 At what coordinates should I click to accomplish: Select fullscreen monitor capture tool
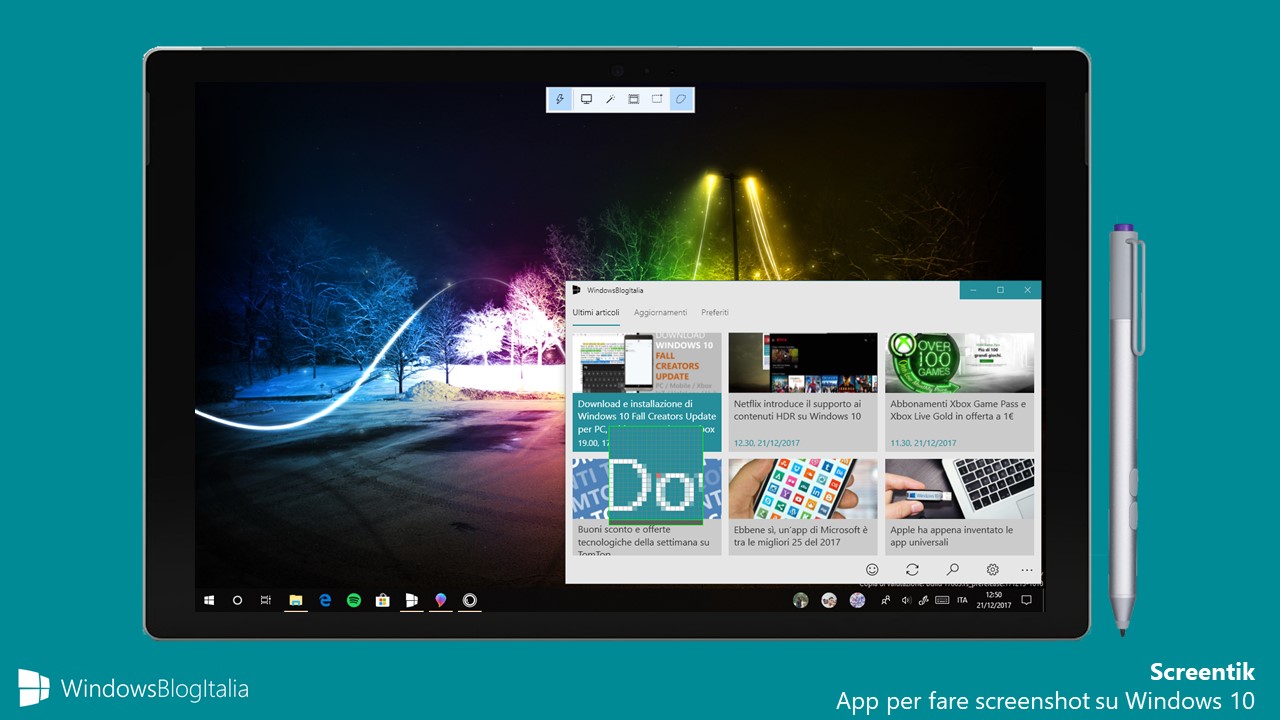pos(586,99)
